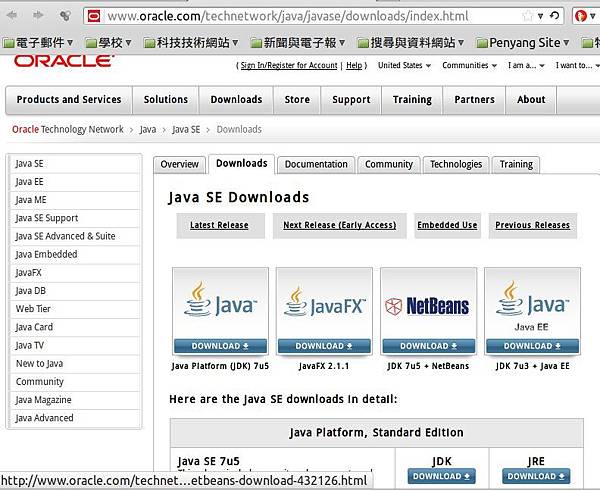Click Next Release (Early Access) link
This screenshot has height=491, width=600.
coord(339,225)
